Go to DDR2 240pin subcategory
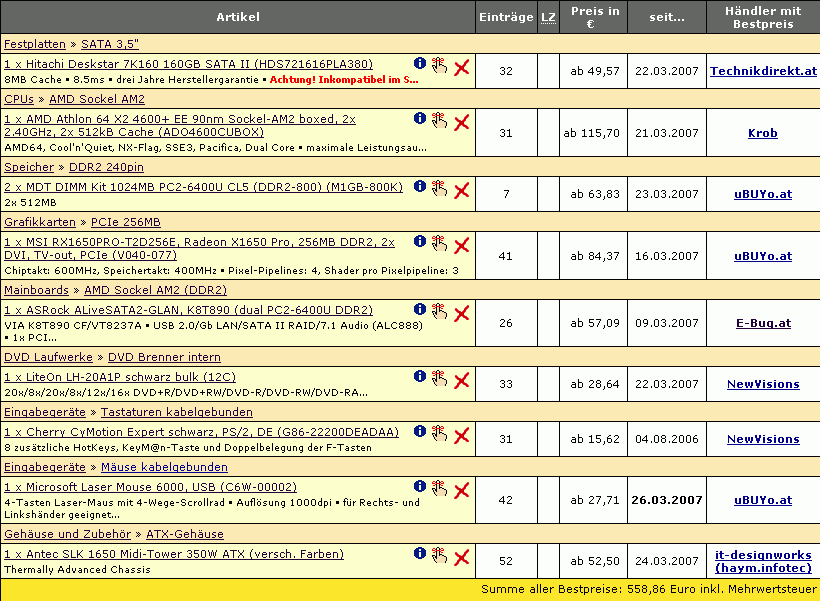 [x=106, y=167]
